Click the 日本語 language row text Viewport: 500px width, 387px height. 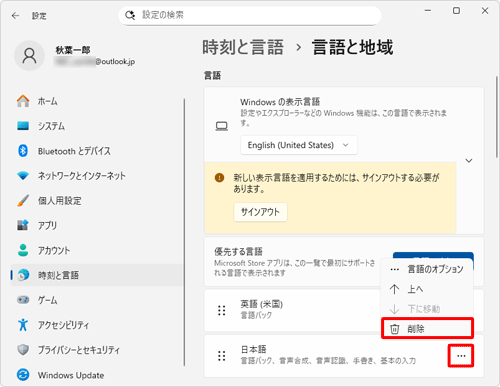tap(253, 349)
